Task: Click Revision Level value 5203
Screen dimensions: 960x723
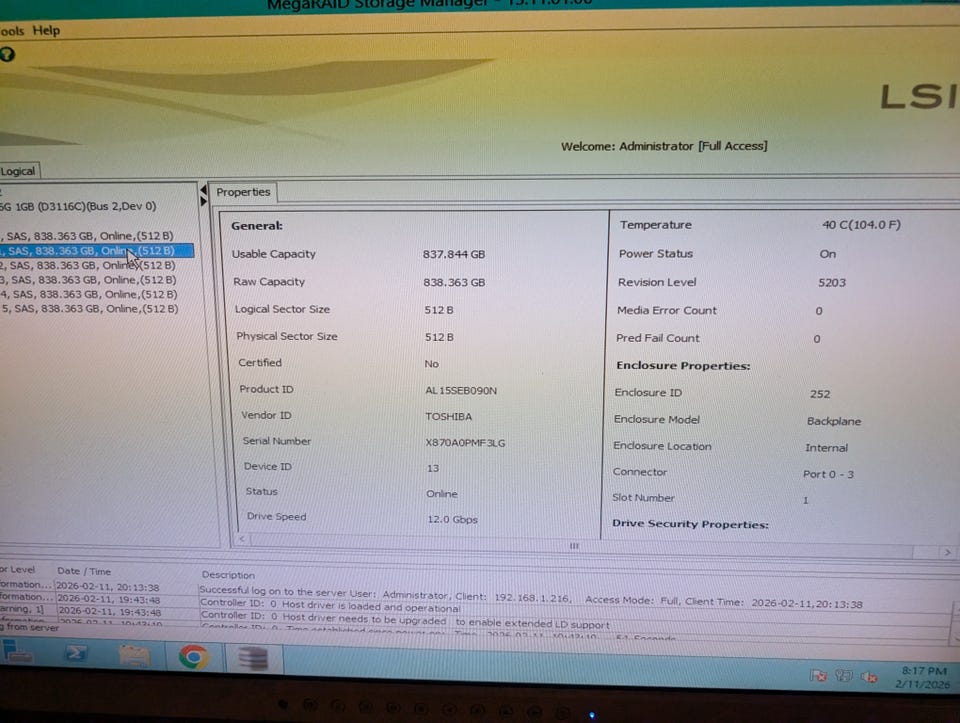Action: [832, 283]
